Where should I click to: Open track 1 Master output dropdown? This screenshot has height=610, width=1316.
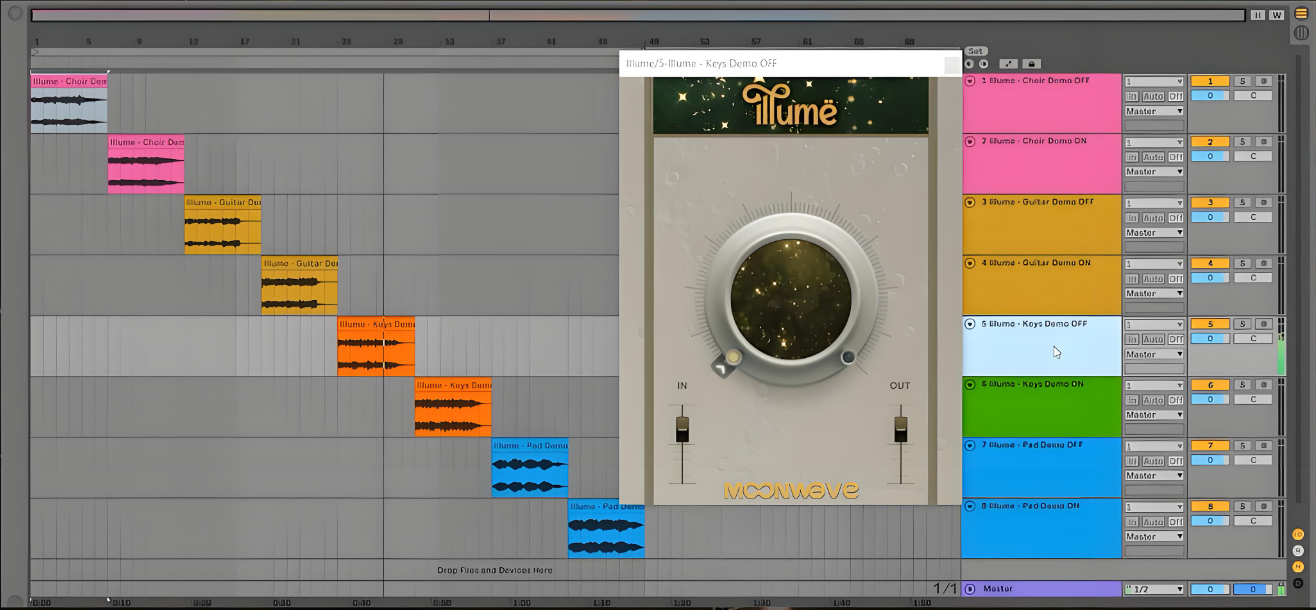(x=1154, y=111)
